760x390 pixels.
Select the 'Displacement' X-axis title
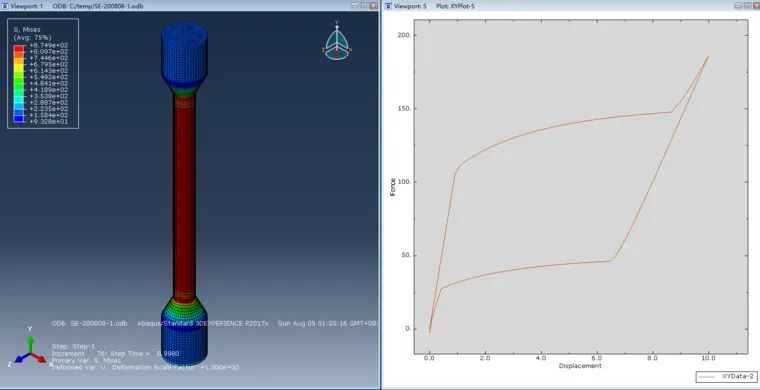(580, 366)
